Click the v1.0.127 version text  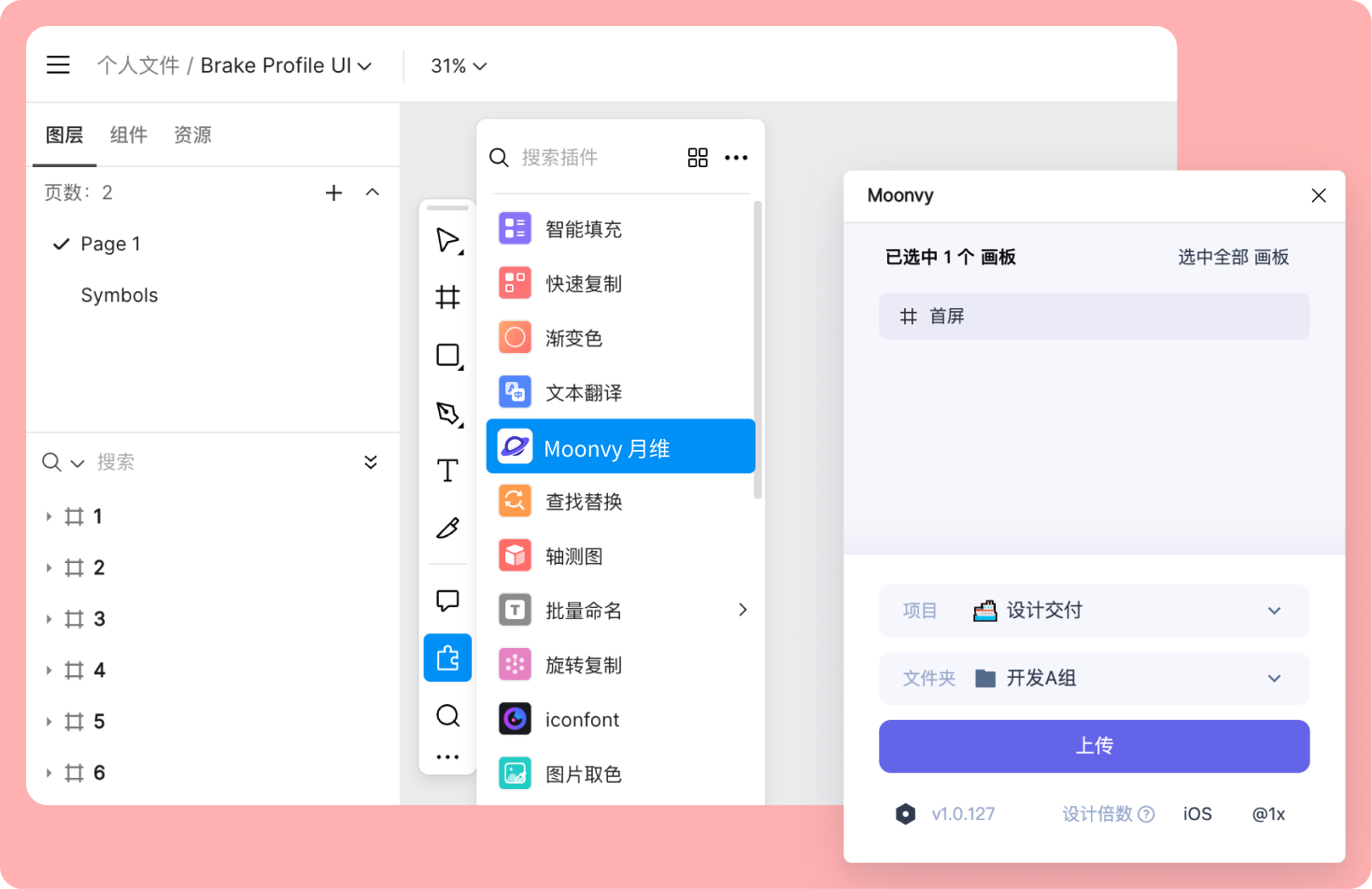tap(963, 814)
